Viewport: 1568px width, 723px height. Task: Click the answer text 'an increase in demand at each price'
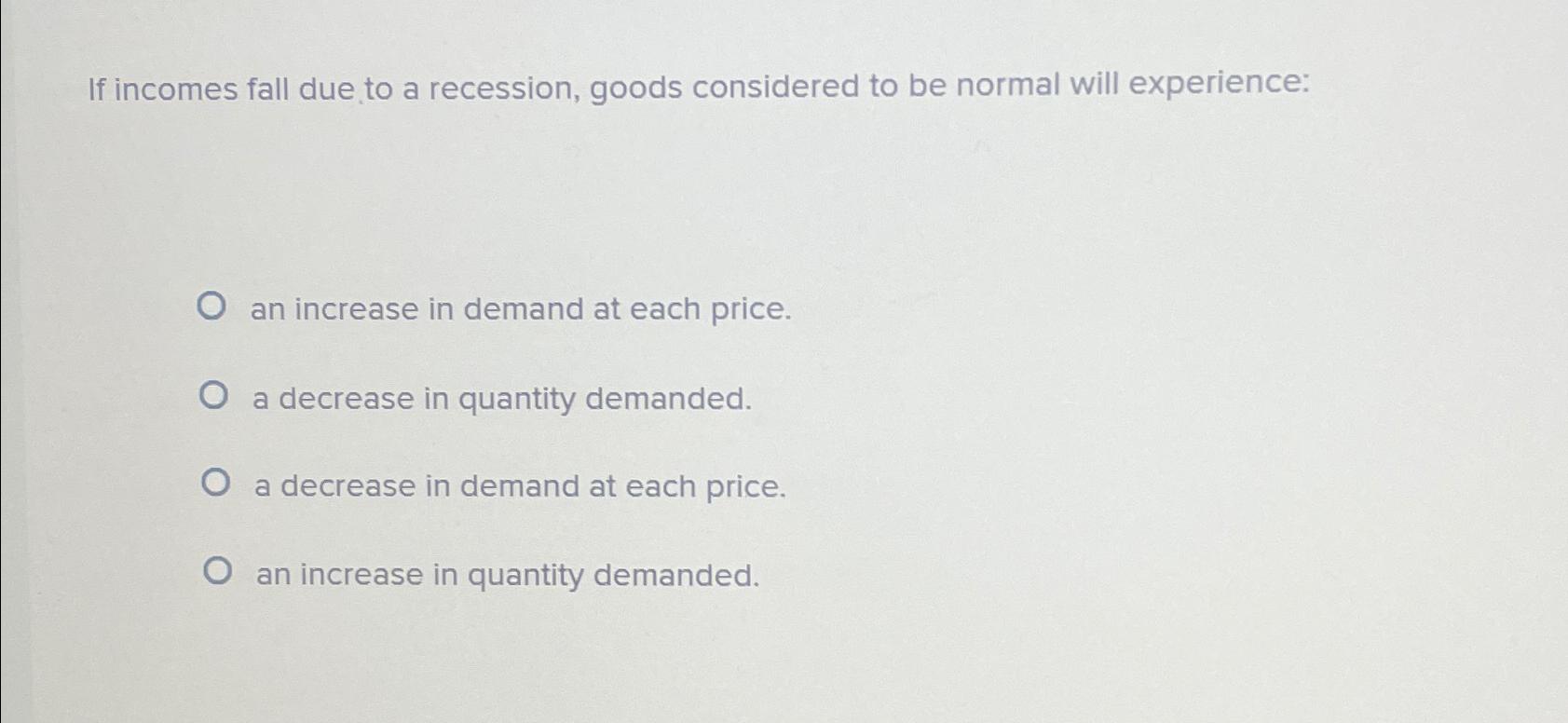coord(520,309)
